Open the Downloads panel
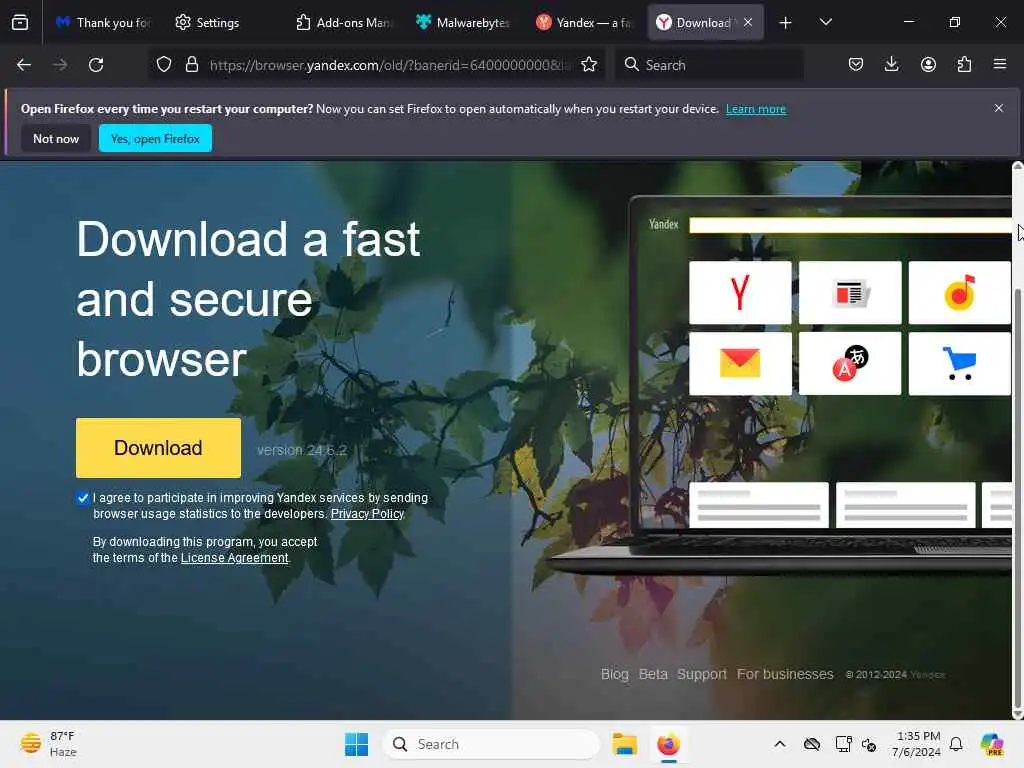This screenshot has height=768, width=1024. pos(891,65)
